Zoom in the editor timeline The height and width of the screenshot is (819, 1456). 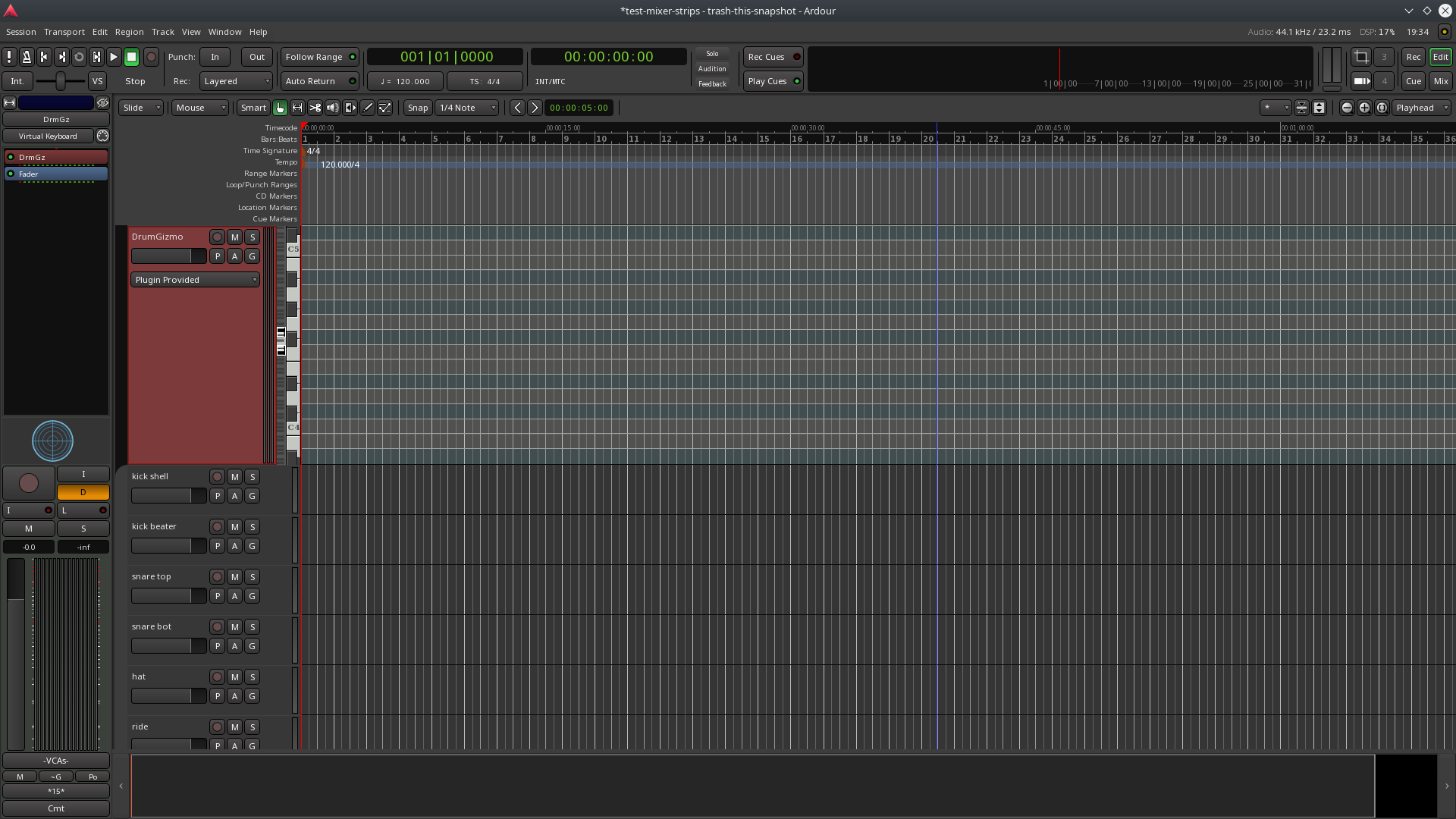(x=1364, y=108)
